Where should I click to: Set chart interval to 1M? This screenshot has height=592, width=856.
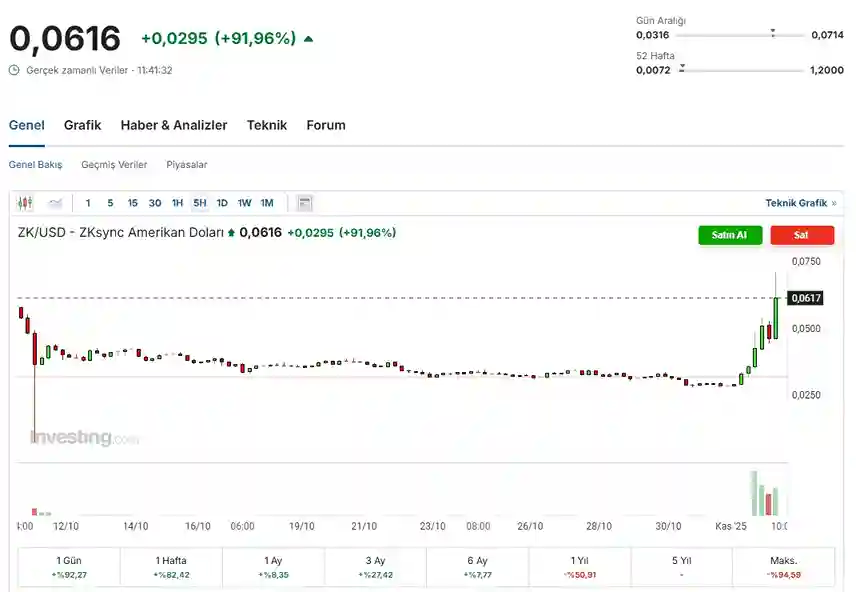(267, 203)
